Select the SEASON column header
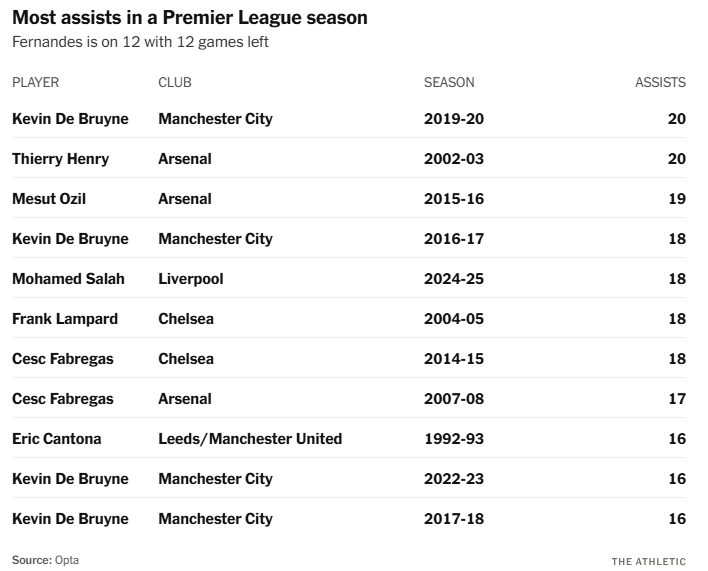Screen dimensions: 708x571 click(449, 82)
